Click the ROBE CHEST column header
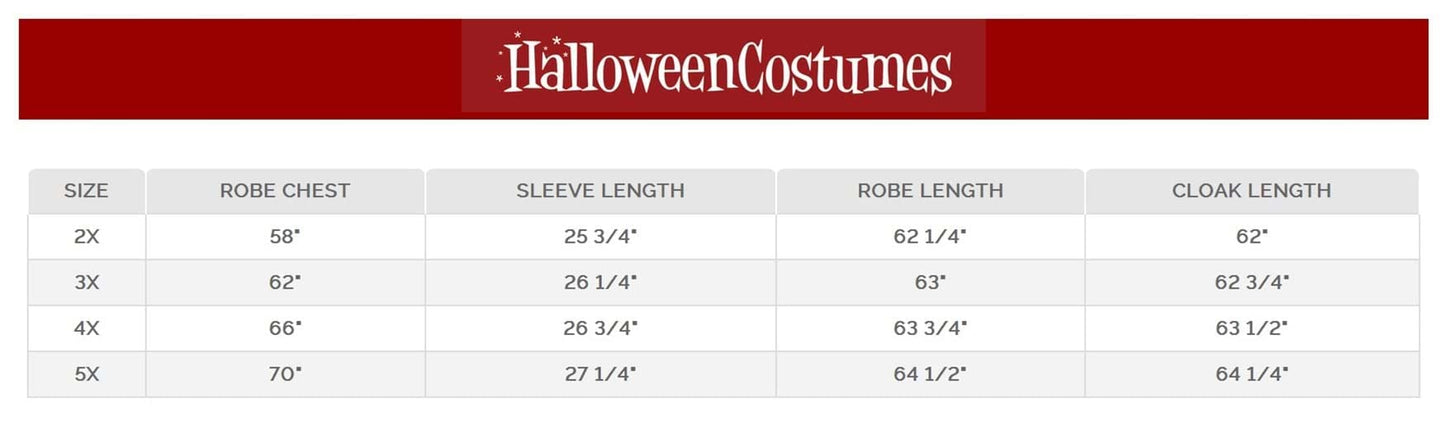 tap(285, 191)
